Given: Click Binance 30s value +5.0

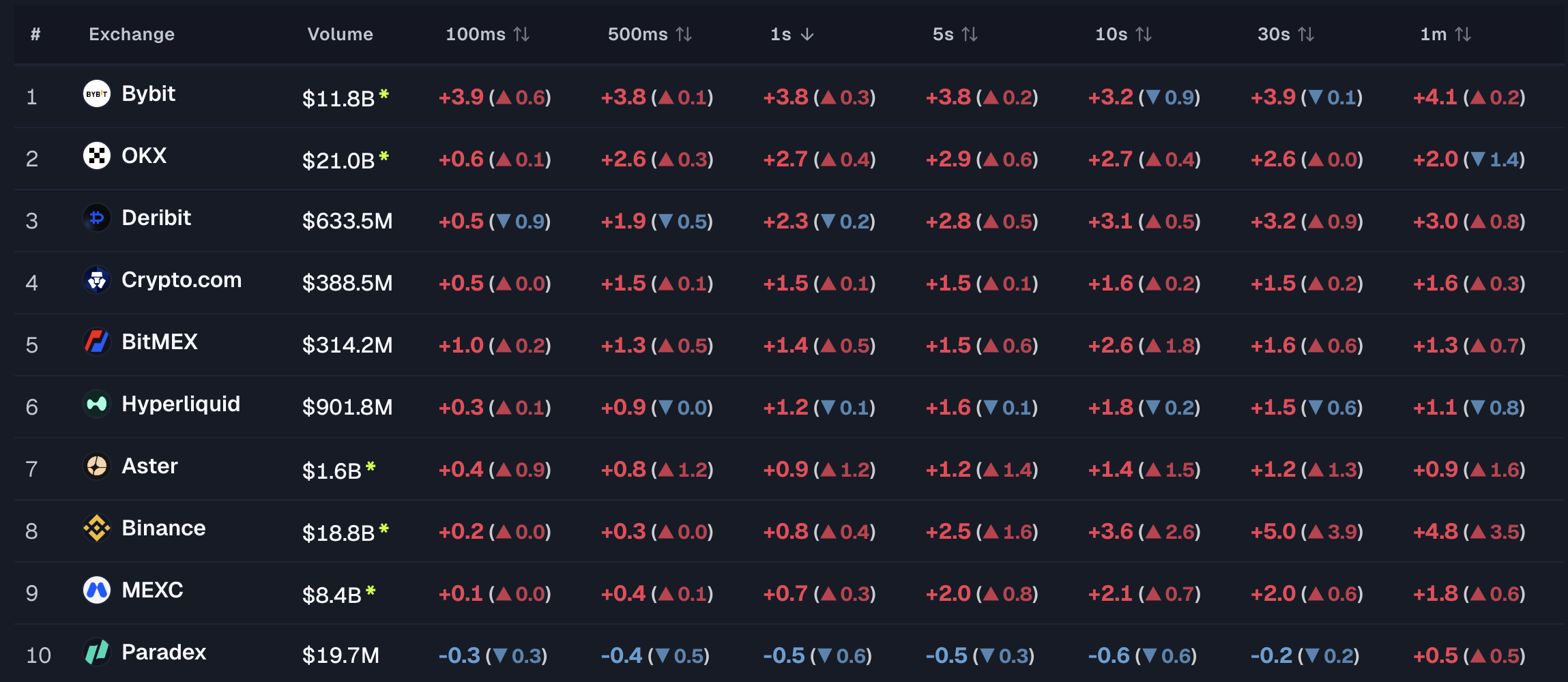Looking at the screenshot, I should coord(1273,531).
